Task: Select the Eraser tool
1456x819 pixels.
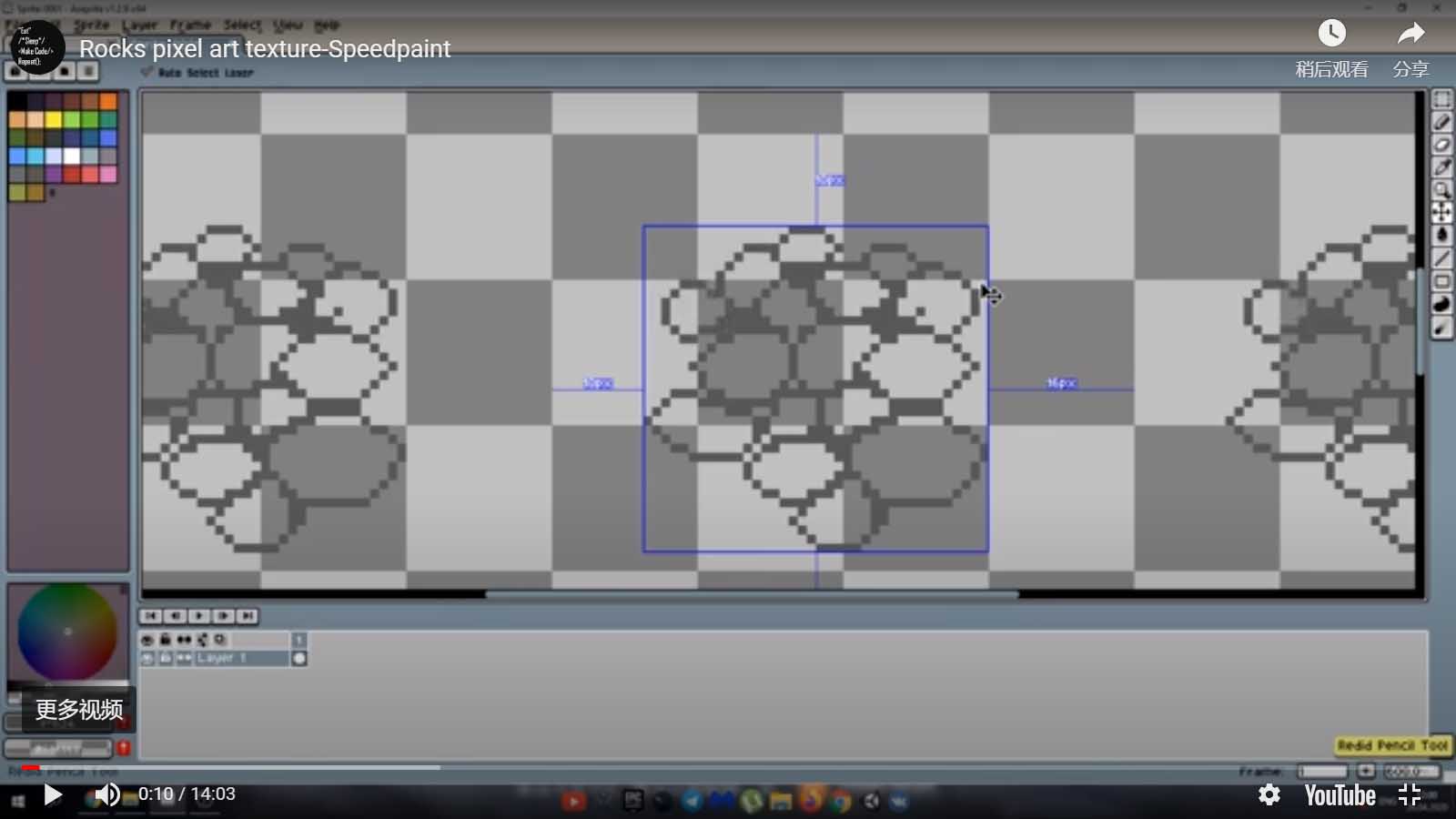Action: tap(1441, 145)
